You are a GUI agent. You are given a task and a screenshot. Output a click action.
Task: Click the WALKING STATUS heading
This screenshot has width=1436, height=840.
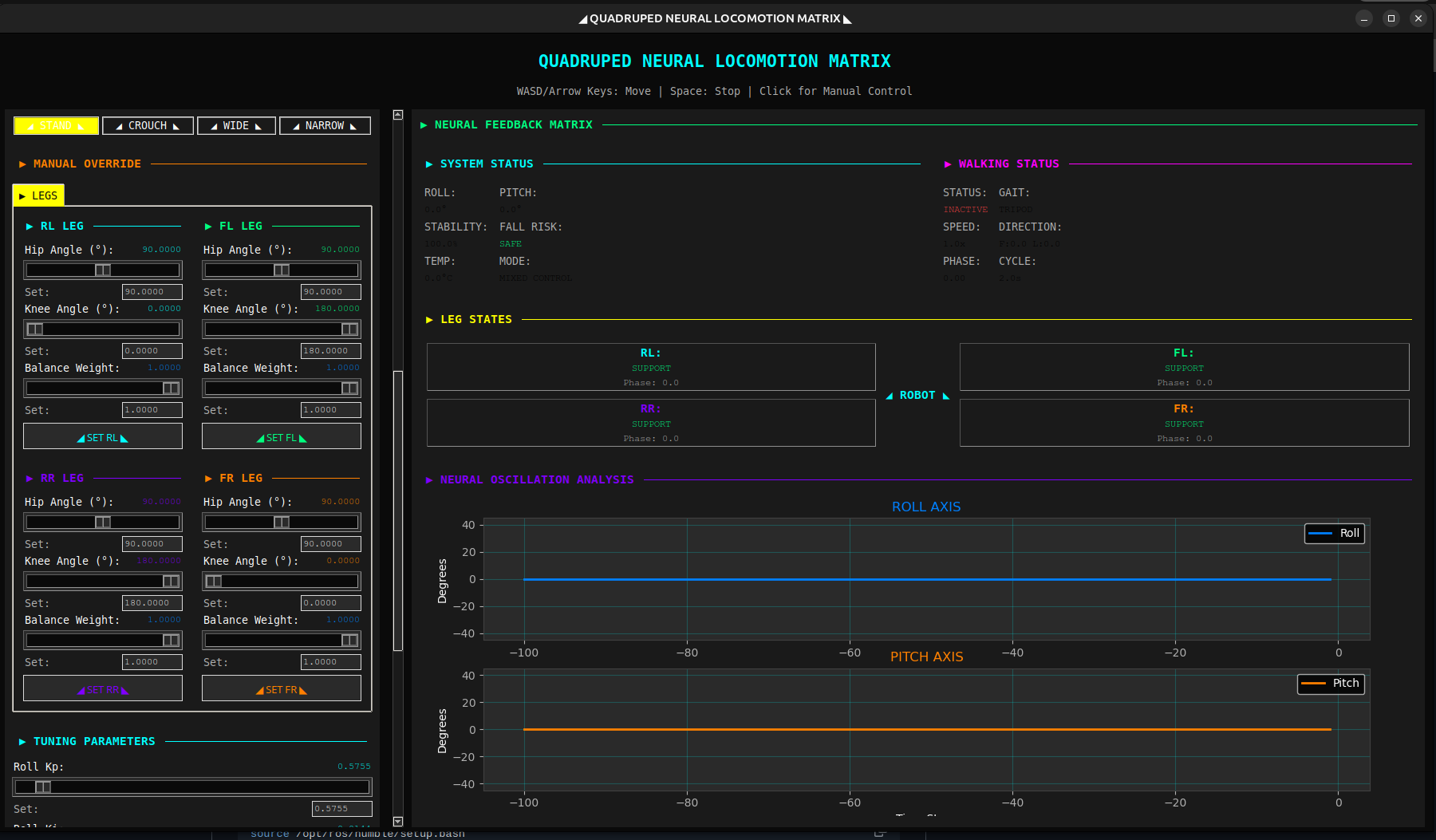tap(1008, 164)
